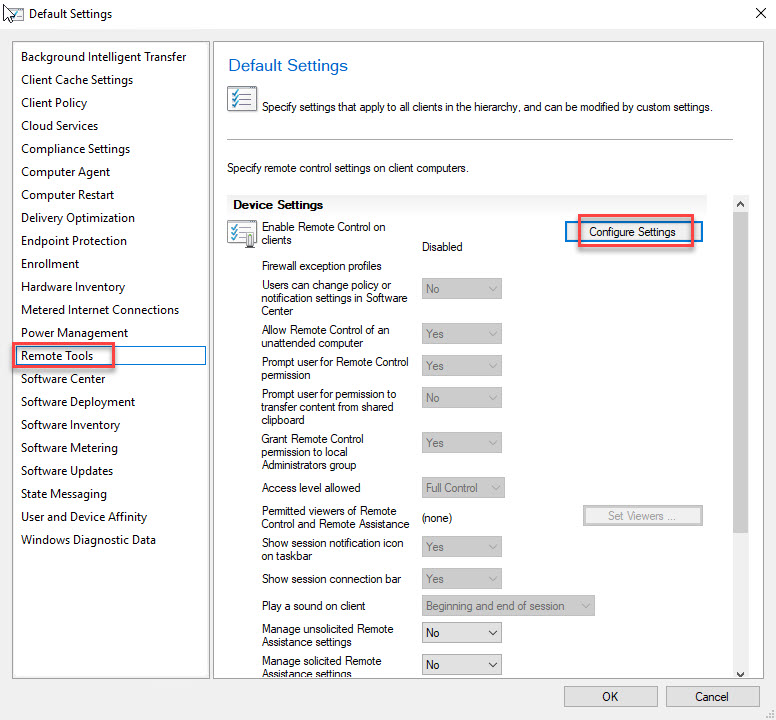Select Remote Tools in settings list

tap(57, 356)
